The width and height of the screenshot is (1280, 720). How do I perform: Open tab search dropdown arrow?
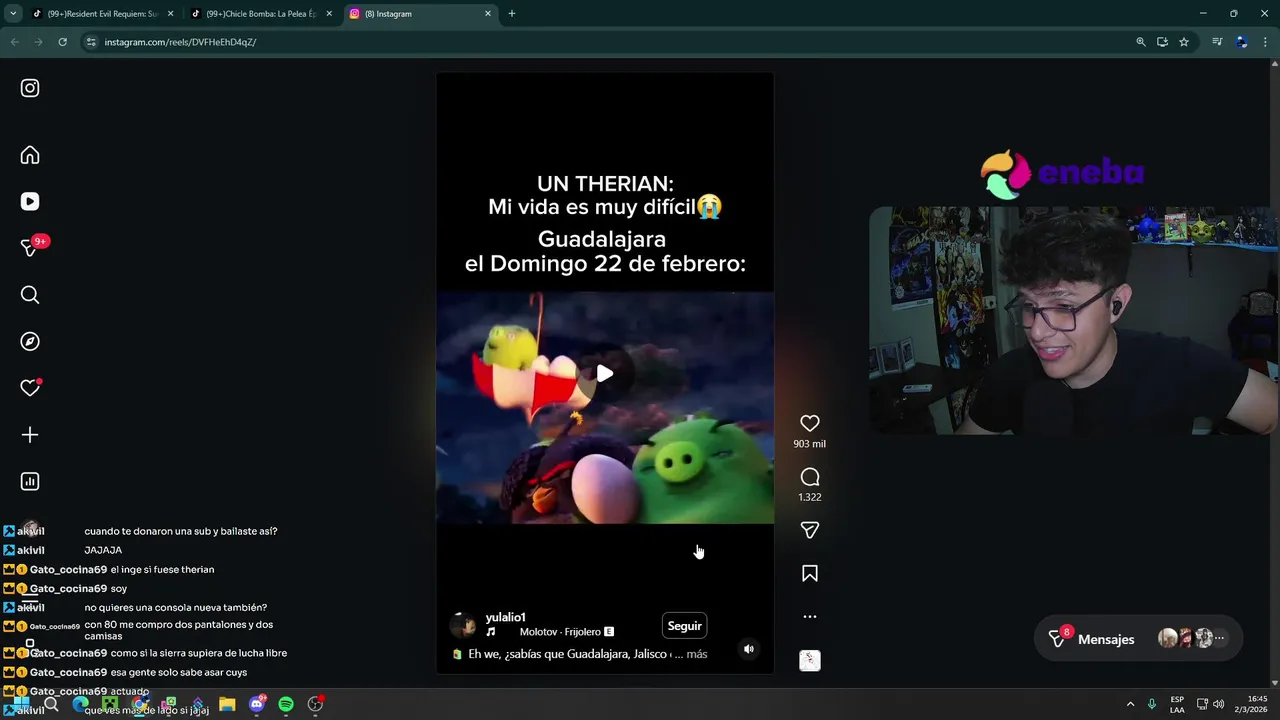[13, 14]
